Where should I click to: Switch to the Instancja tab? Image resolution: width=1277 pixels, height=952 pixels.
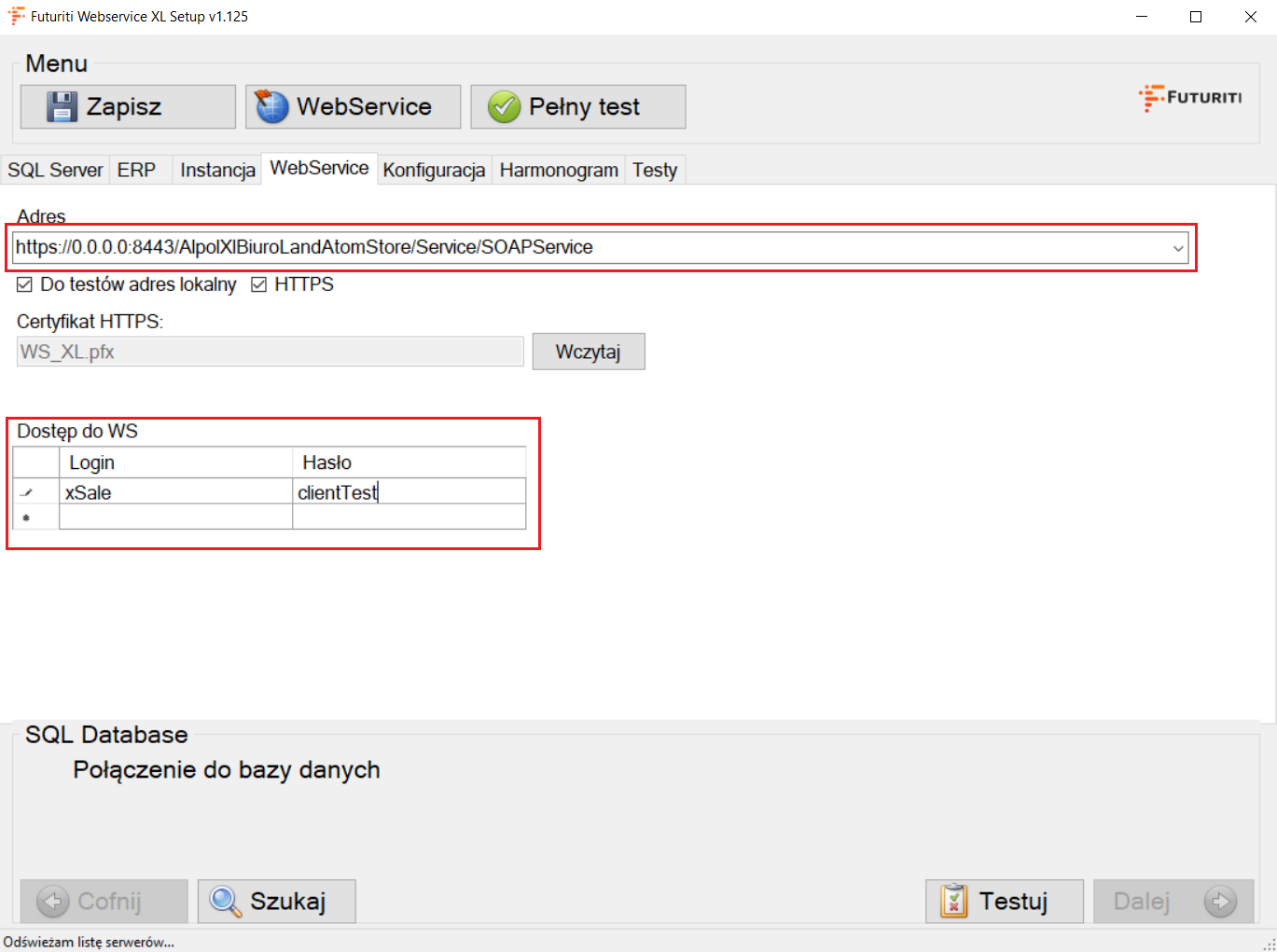pos(217,170)
